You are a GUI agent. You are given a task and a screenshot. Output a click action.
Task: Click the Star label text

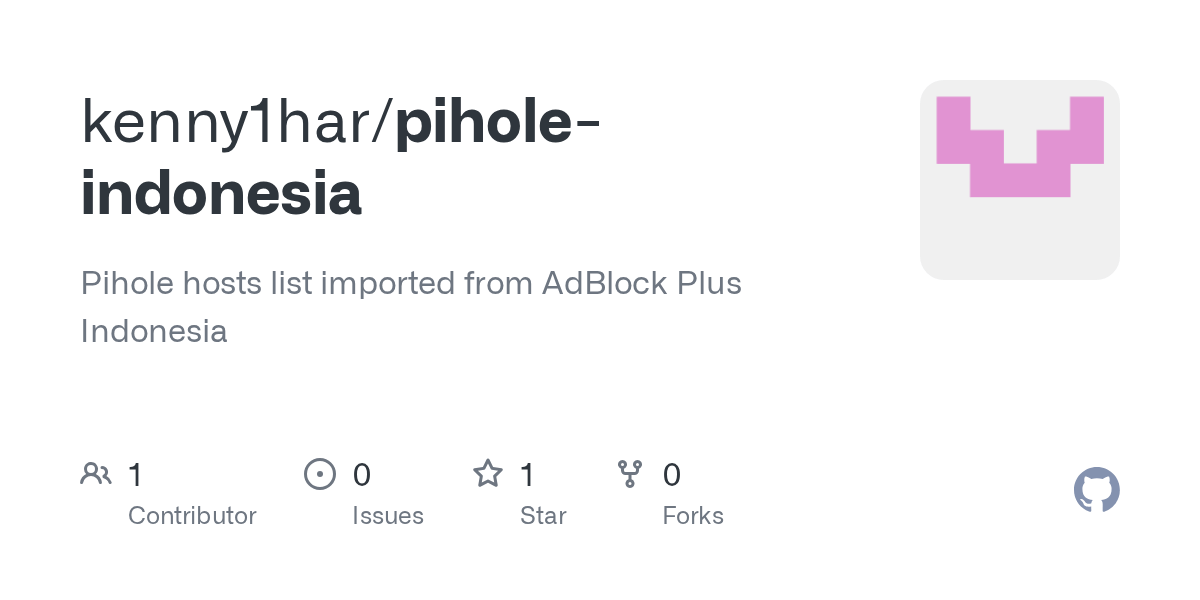click(x=543, y=516)
